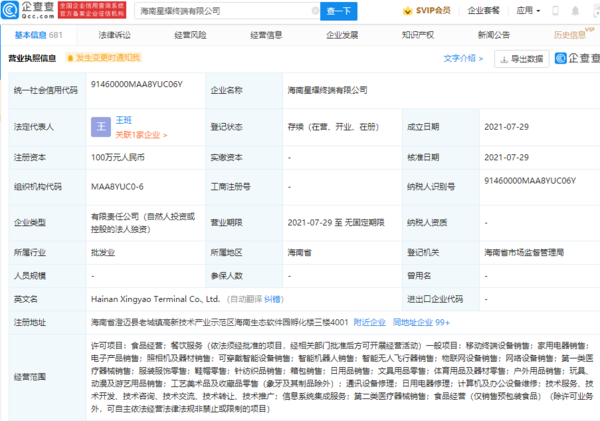Viewport: 600px width, 421px height.
Task: Open the mobile phone icon in header
Action: tap(555, 11)
